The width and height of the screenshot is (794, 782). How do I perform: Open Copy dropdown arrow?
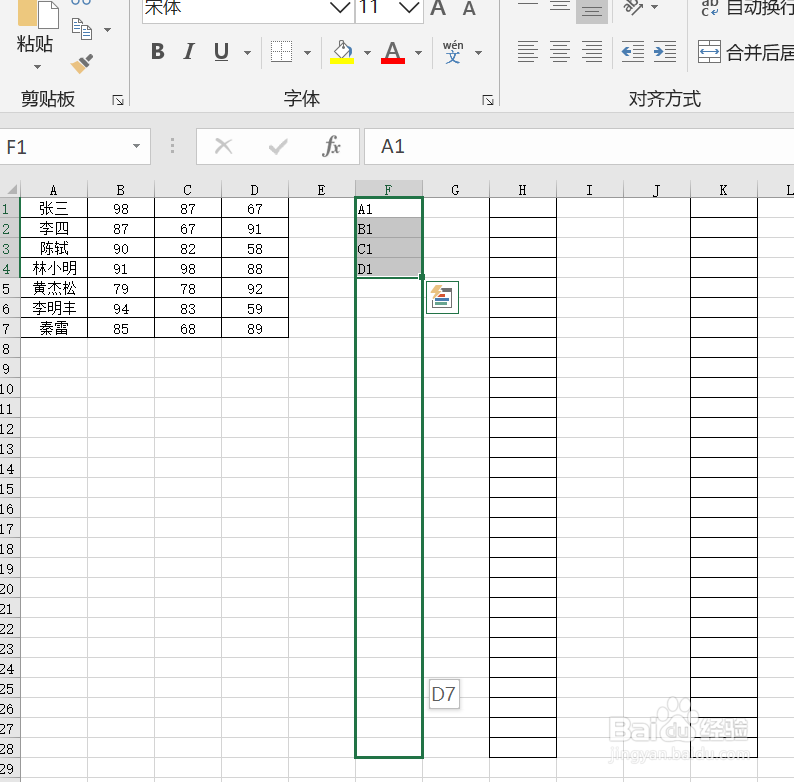(107, 30)
